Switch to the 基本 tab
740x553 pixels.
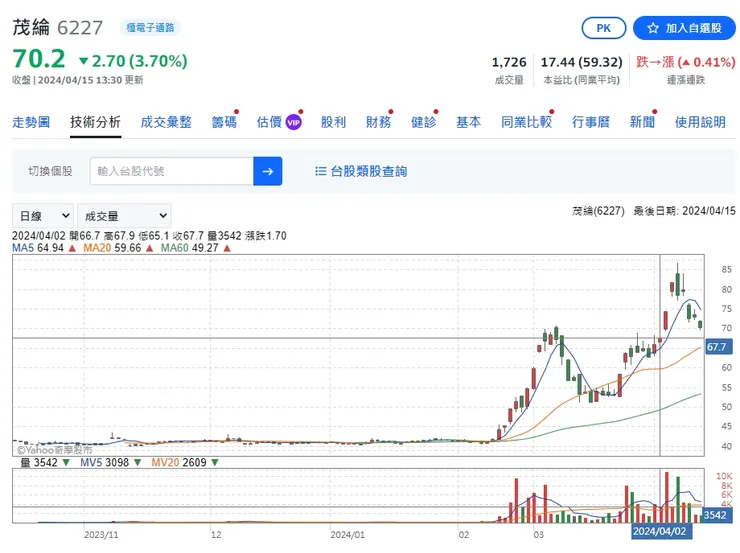point(469,122)
